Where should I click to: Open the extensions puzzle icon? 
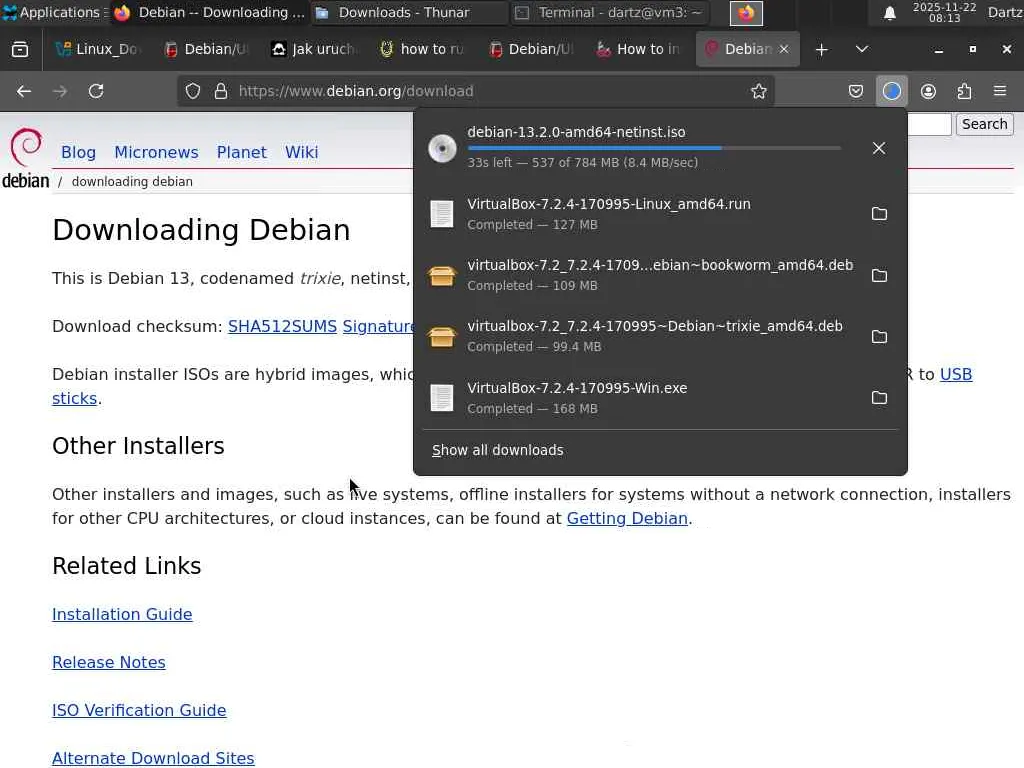[x=964, y=91]
